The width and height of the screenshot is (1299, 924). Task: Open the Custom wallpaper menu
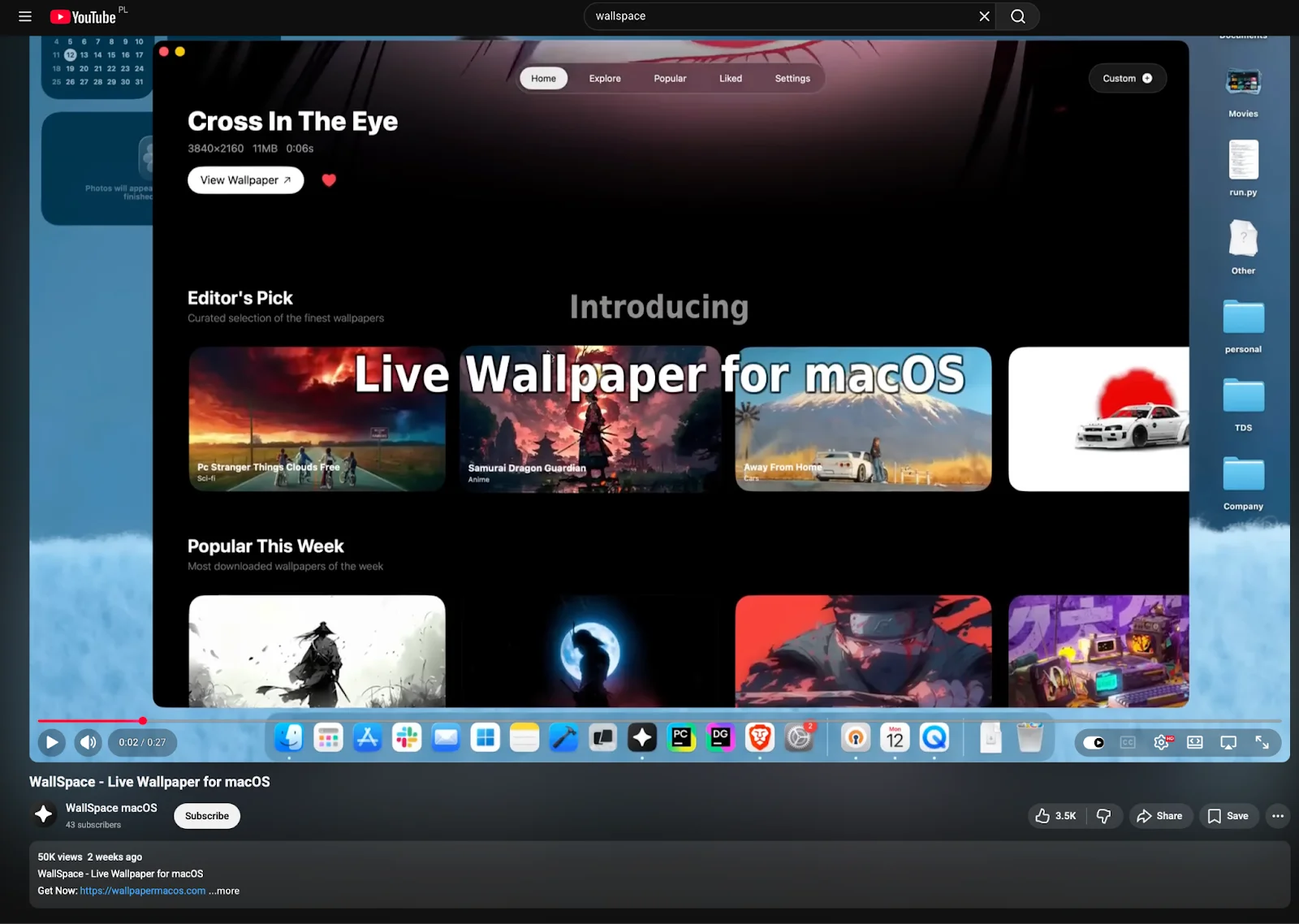(x=1127, y=78)
